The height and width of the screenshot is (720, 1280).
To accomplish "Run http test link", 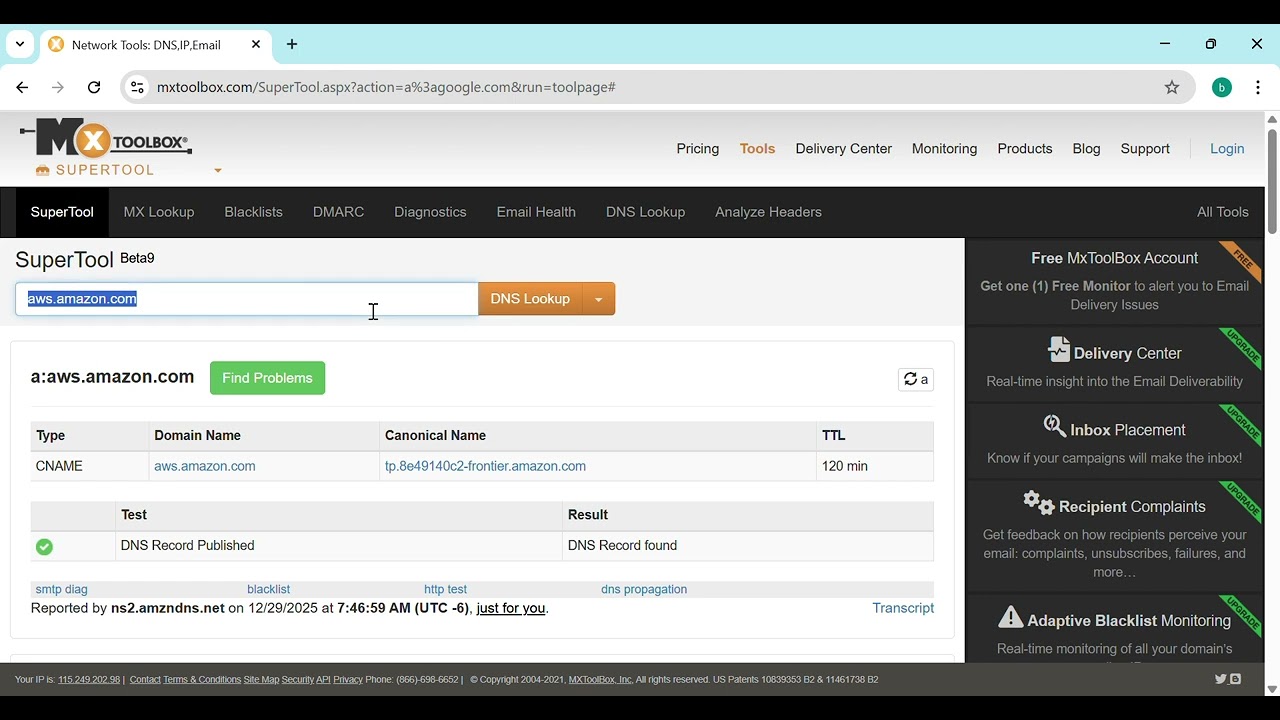I will pyautogui.click(x=445, y=589).
